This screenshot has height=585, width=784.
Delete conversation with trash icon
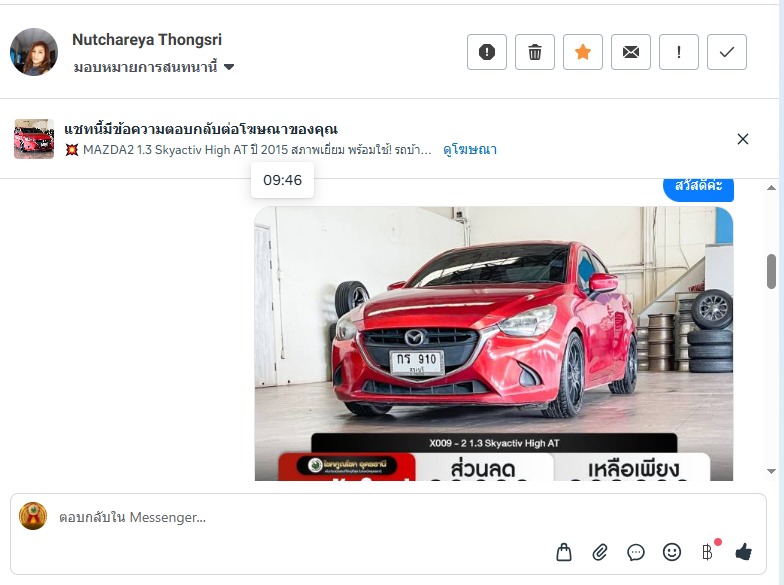(534, 52)
